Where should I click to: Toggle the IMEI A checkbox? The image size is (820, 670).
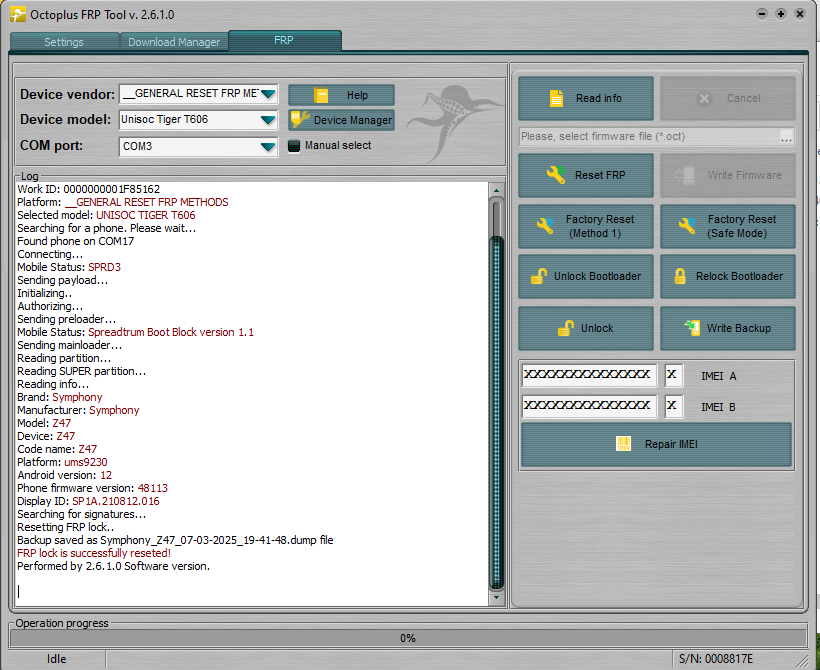[x=674, y=375]
